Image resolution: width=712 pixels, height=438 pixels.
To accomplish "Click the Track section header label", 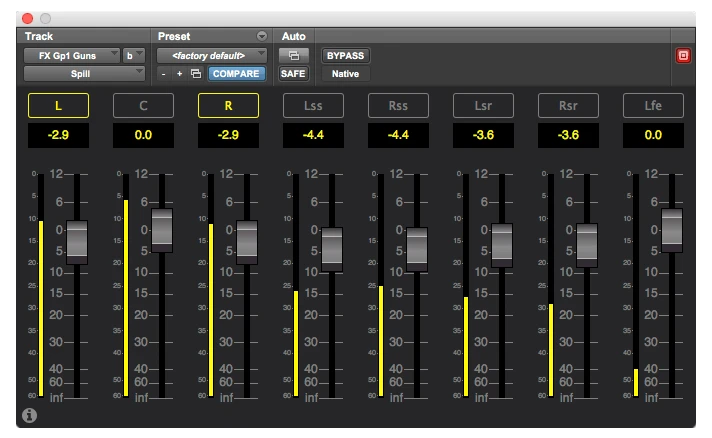I will 39,36.
